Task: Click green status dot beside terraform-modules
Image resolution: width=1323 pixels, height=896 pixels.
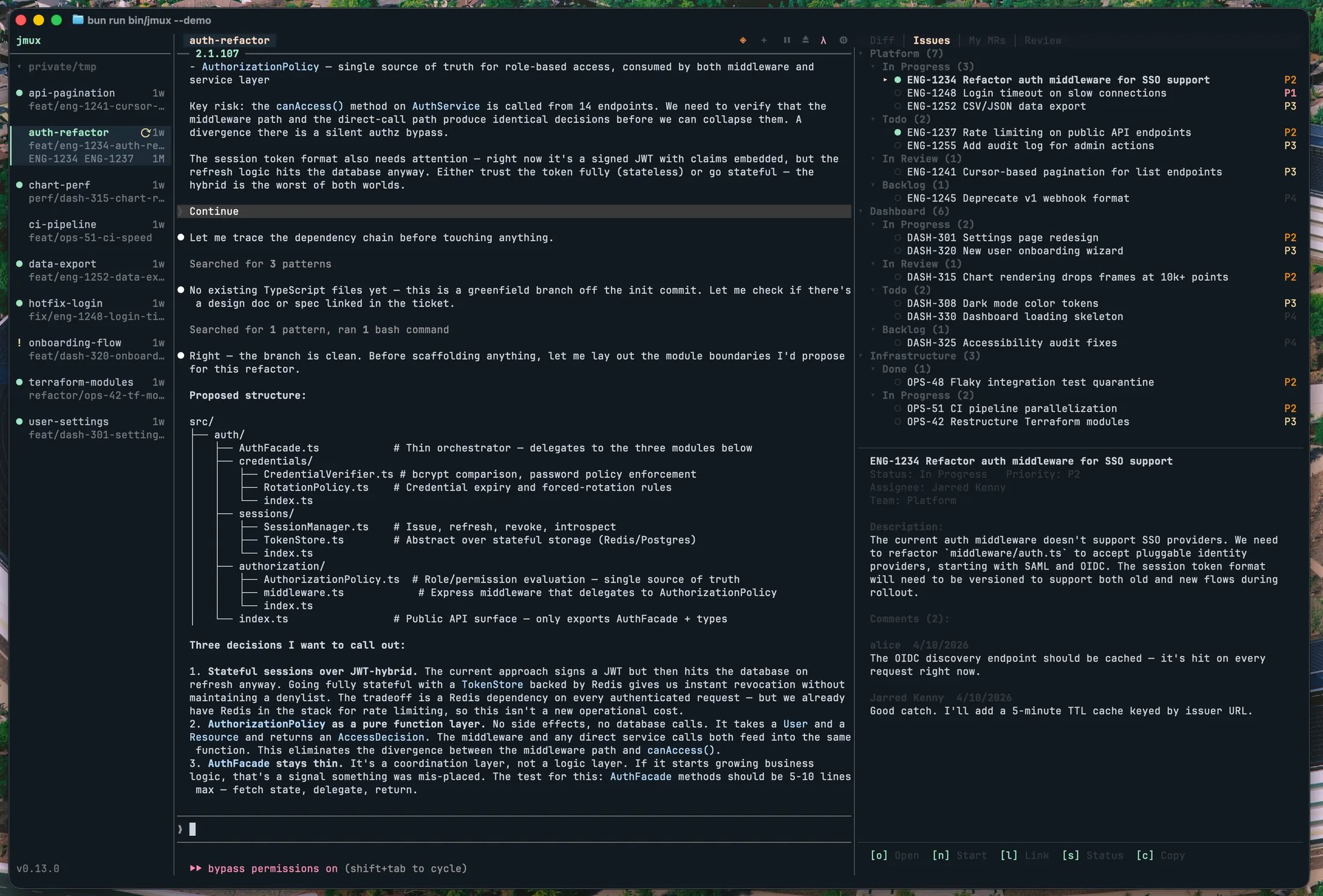Action: [x=19, y=382]
